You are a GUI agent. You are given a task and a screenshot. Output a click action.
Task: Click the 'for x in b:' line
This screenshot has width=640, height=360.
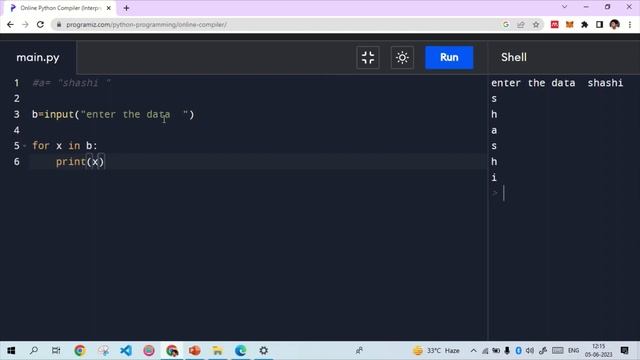(64, 146)
